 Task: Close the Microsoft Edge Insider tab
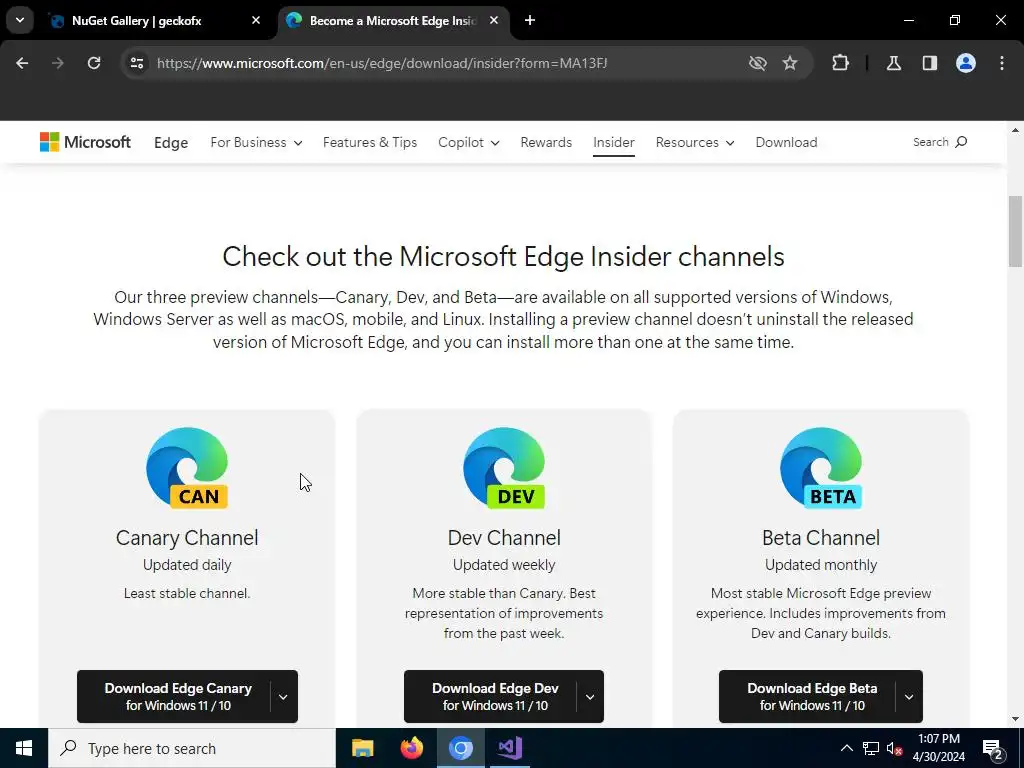click(x=494, y=21)
